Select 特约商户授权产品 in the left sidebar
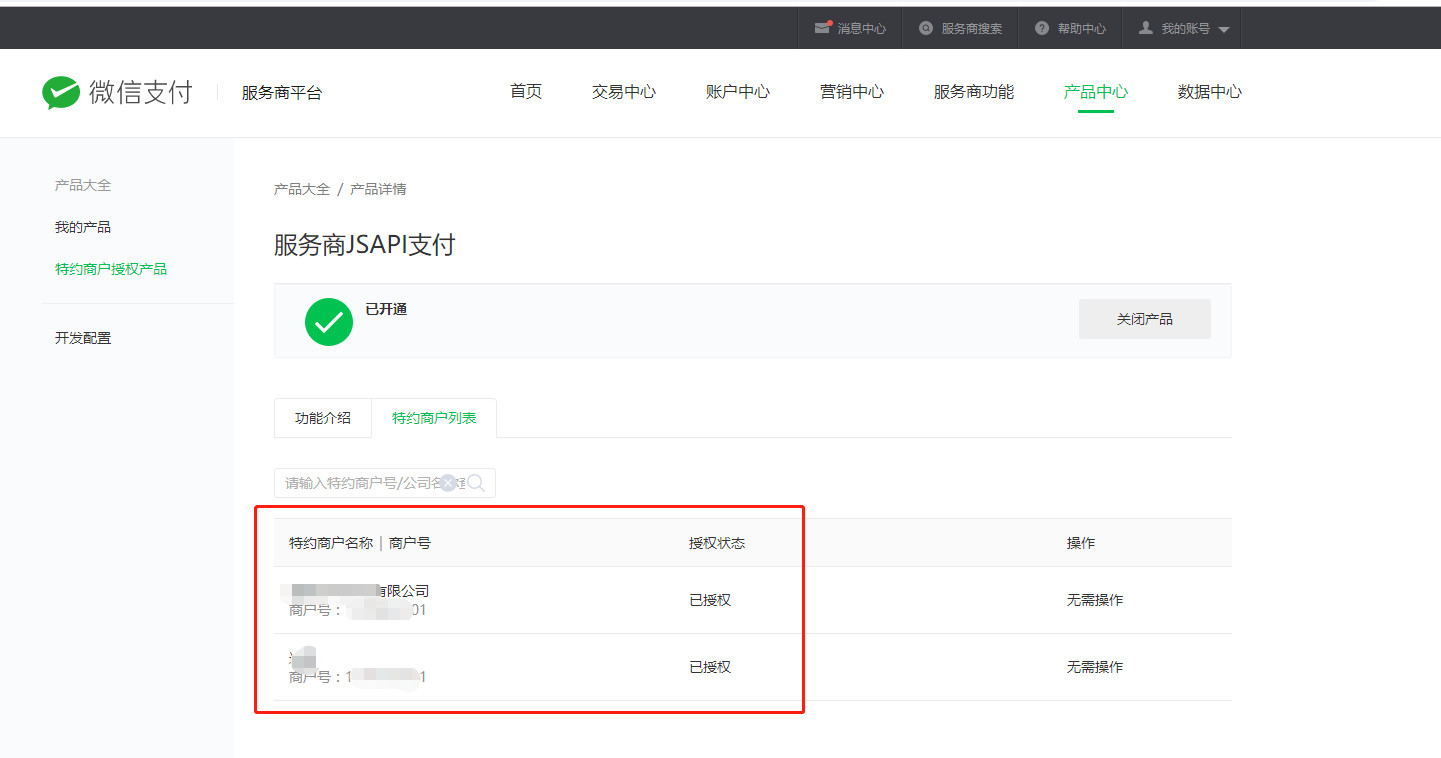 111,269
